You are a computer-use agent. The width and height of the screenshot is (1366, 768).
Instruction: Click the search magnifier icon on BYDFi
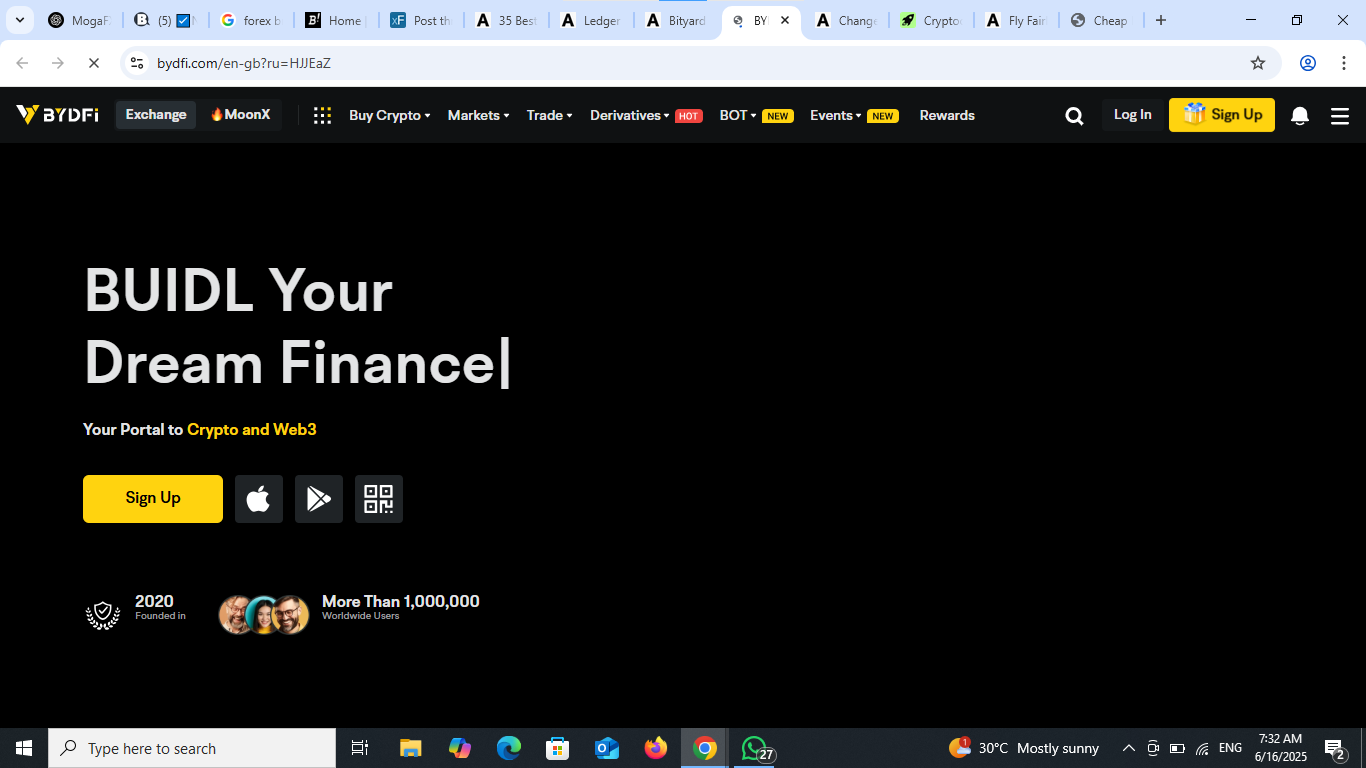point(1074,116)
